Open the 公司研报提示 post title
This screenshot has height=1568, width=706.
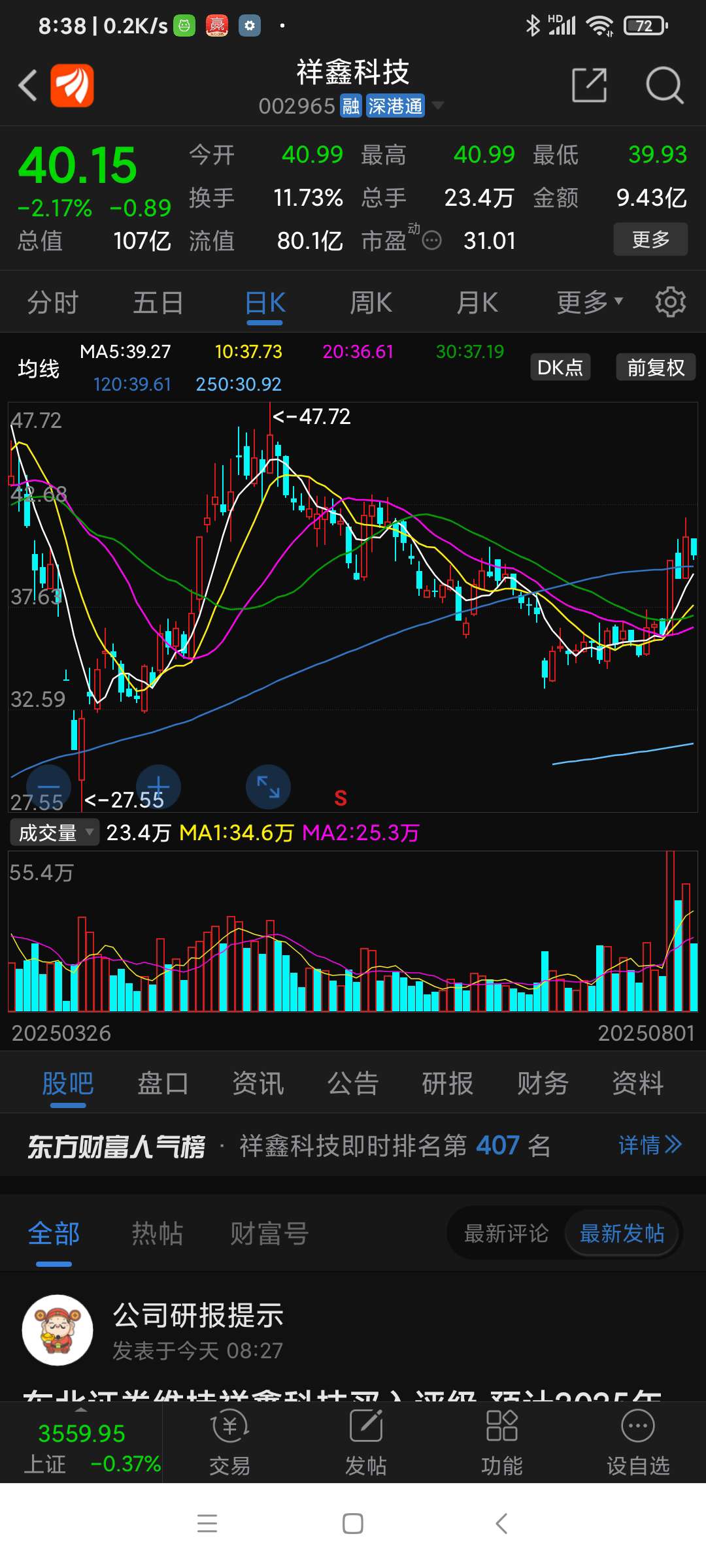[199, 1315]
